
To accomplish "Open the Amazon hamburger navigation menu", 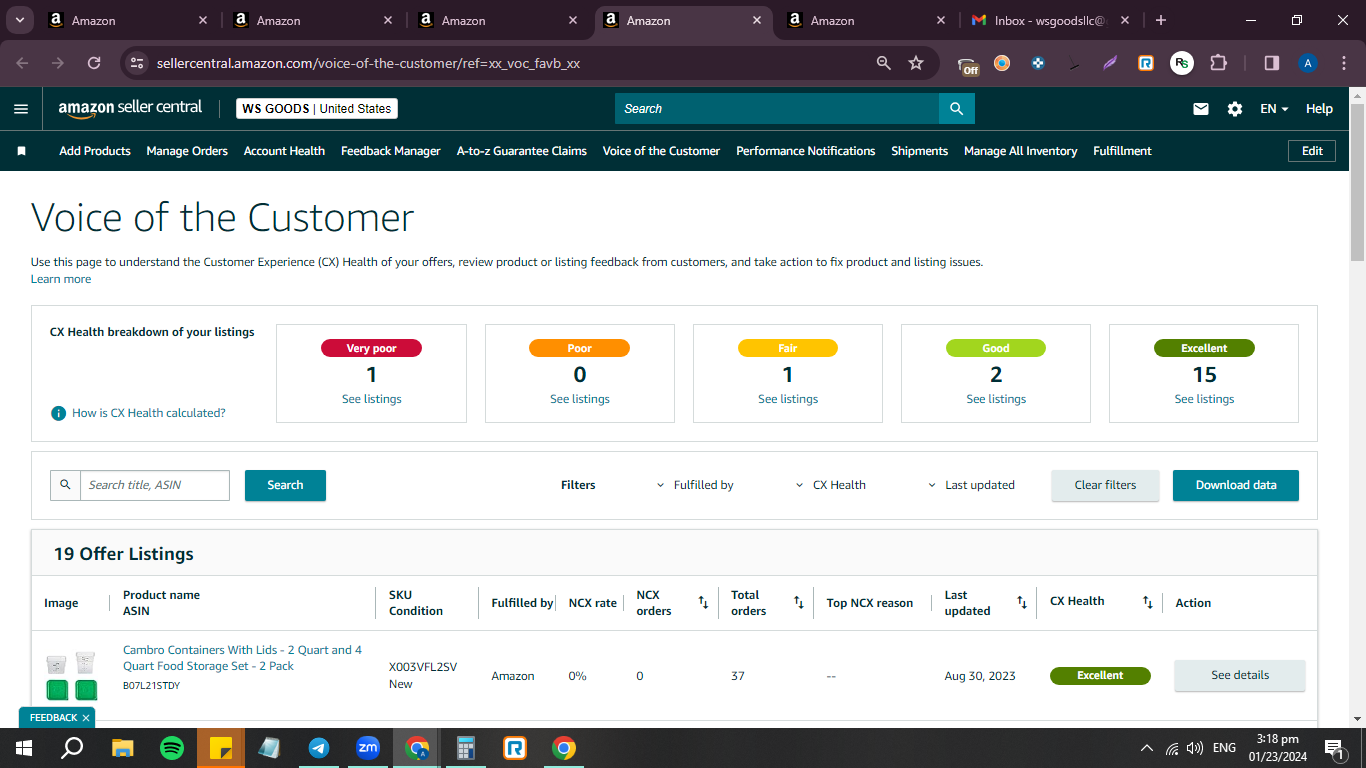I will tap(21, 109).
